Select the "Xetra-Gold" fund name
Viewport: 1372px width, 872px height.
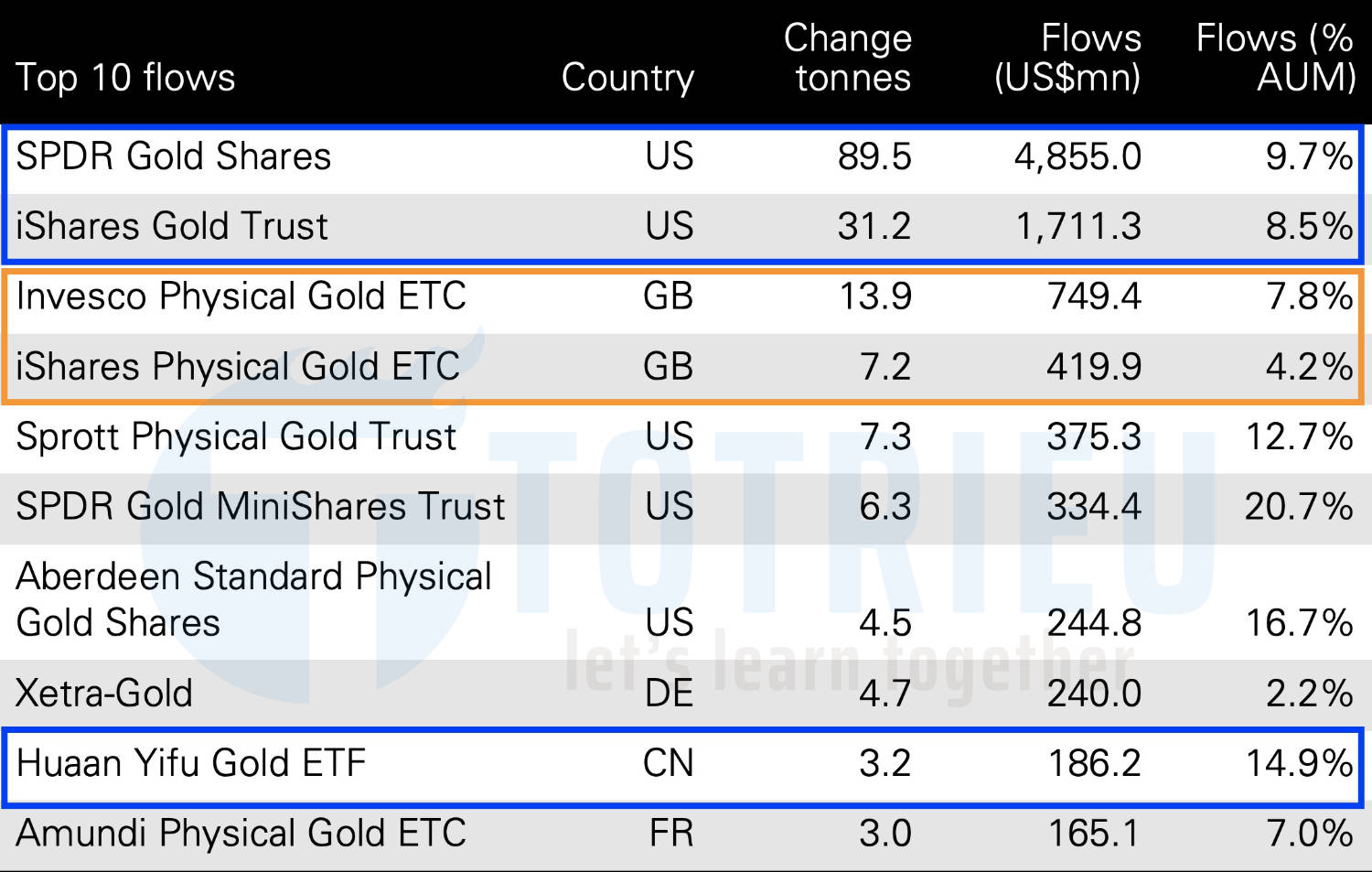pos(104,694)
